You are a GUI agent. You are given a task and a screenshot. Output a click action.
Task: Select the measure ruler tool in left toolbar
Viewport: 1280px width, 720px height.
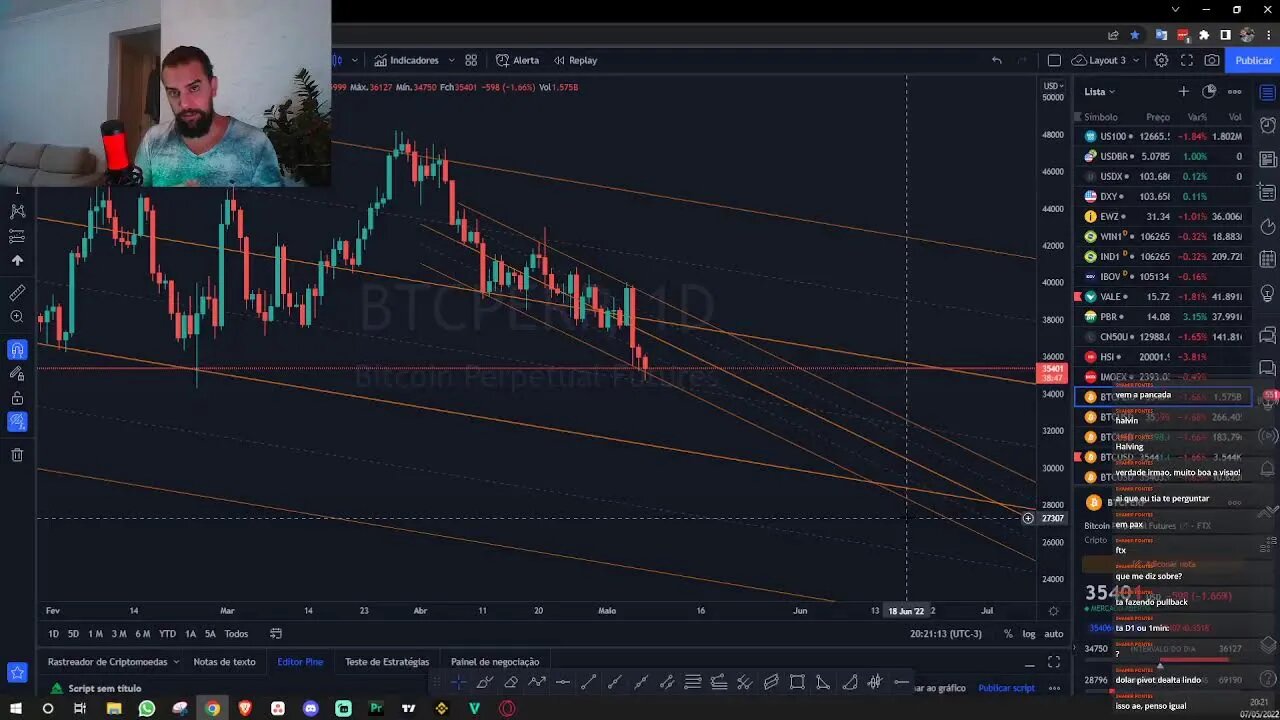click(x=17, y=293)
